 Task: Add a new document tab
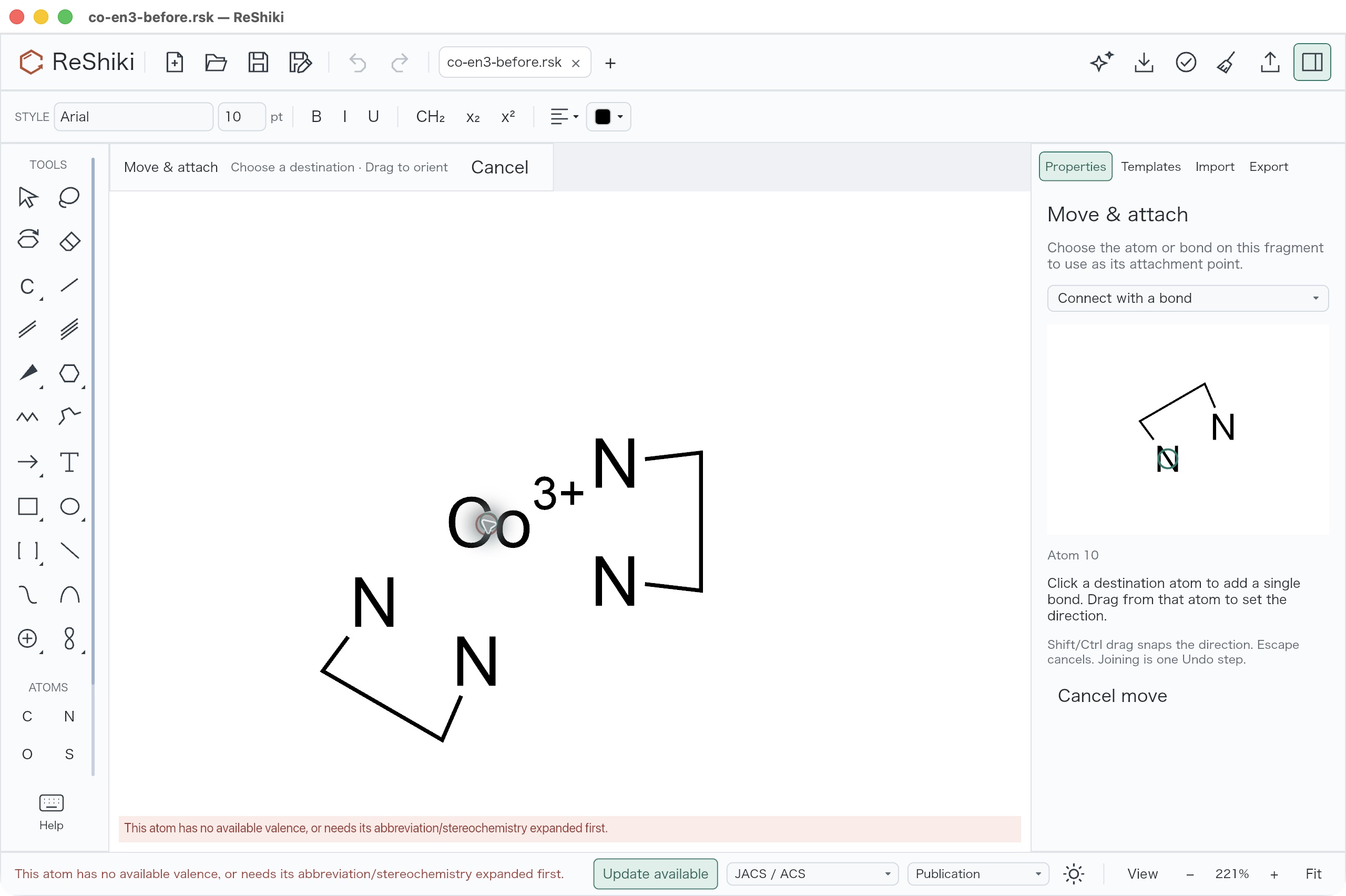pos(610,63)
